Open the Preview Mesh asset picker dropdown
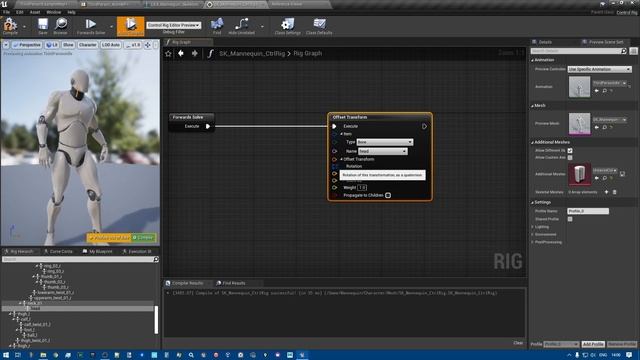Image resolution: width=640 pixels, height=360 pixels. click(x=610, y=120)
